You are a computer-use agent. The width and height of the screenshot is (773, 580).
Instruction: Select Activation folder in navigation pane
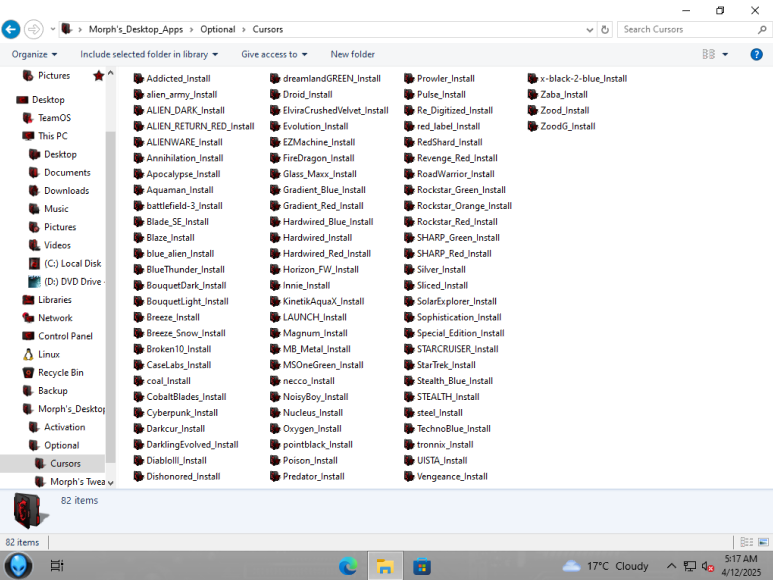65,427
